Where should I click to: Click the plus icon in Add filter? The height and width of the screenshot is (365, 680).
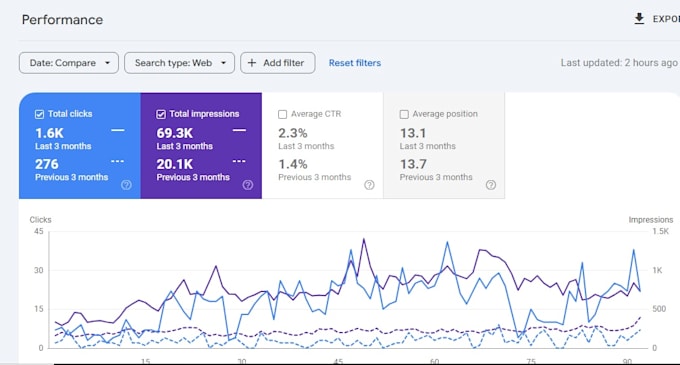[x=252, y=63]
